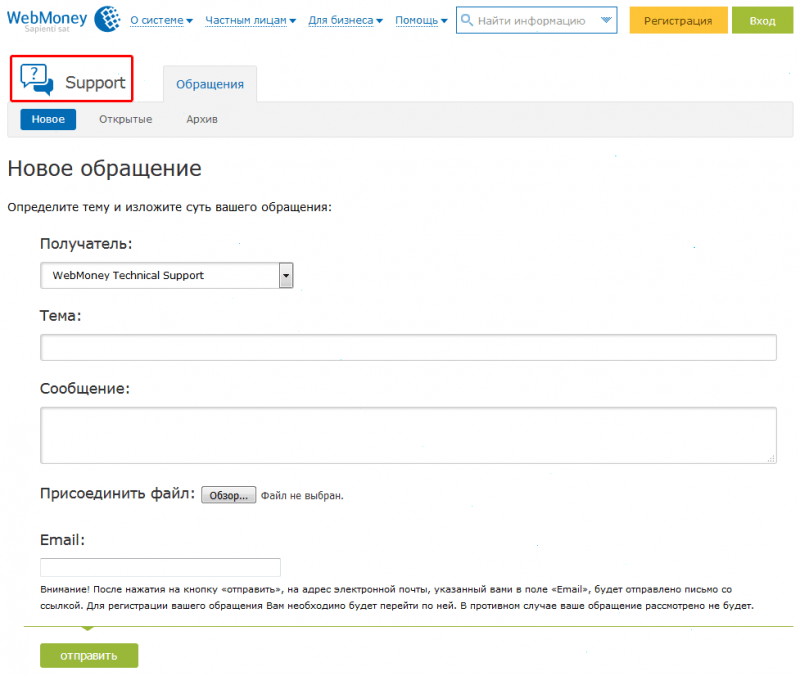The width and height of the screenshot is (800, 676).
Task: Click the Support heading text
Action: pos(95,83)
